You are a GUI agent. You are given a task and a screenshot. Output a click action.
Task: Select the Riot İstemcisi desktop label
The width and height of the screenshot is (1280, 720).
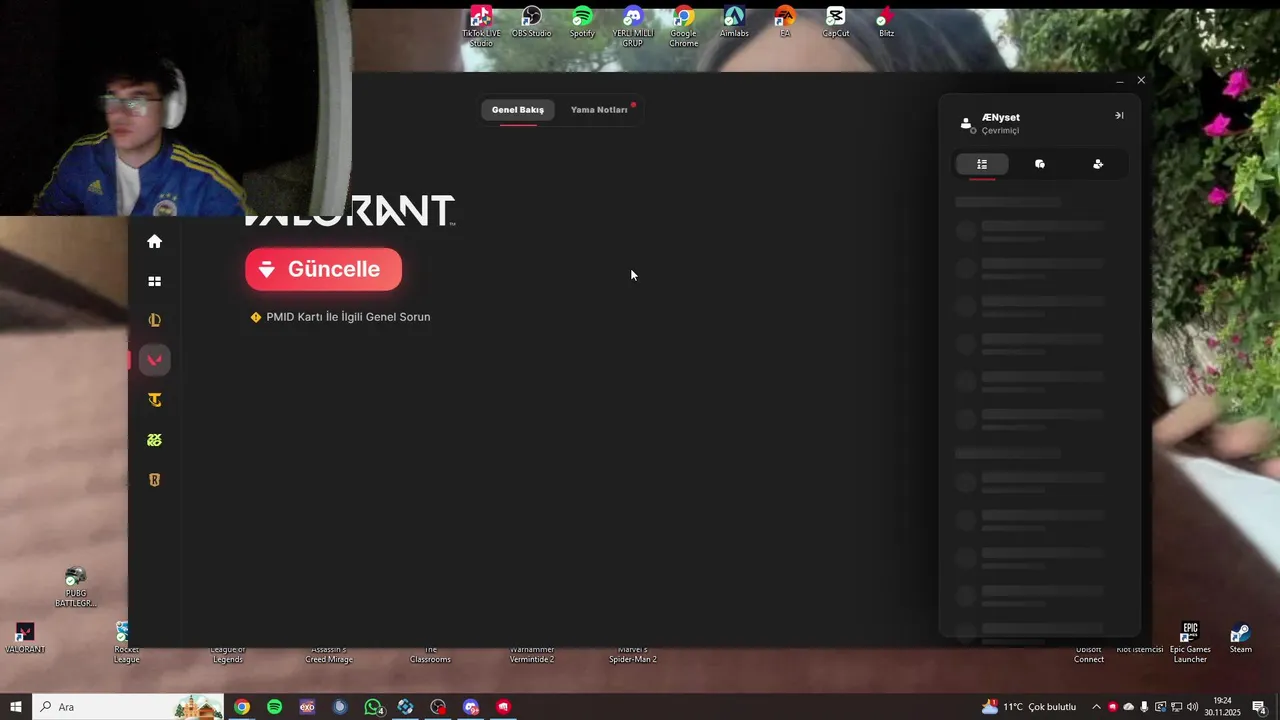pos(1140,650)
